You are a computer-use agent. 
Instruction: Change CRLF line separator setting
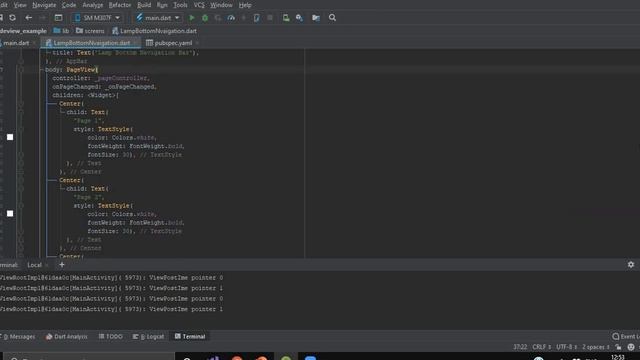pyautogui.click(x=542, y=347)
